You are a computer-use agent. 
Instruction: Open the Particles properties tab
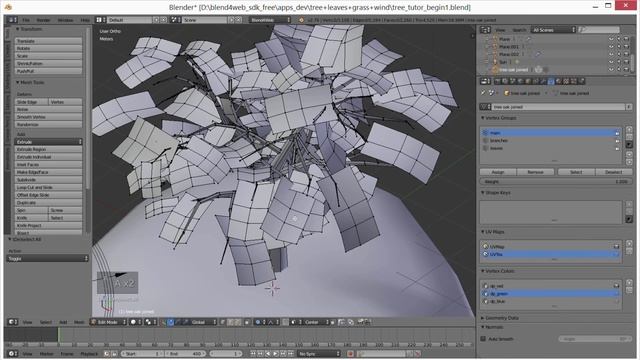coord(573,82)
